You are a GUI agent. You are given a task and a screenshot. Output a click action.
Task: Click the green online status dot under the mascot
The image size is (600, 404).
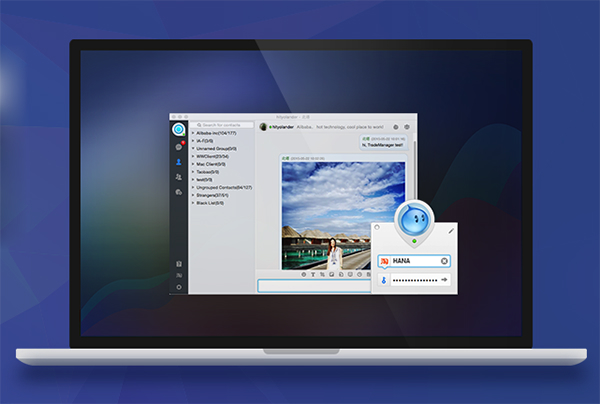pos(413,241)
